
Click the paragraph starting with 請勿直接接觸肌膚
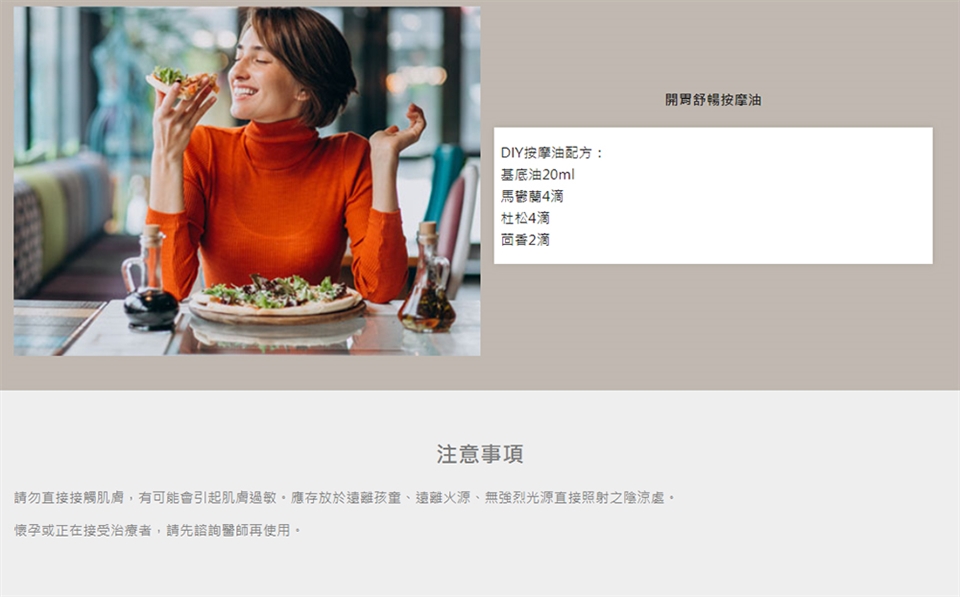345,498
